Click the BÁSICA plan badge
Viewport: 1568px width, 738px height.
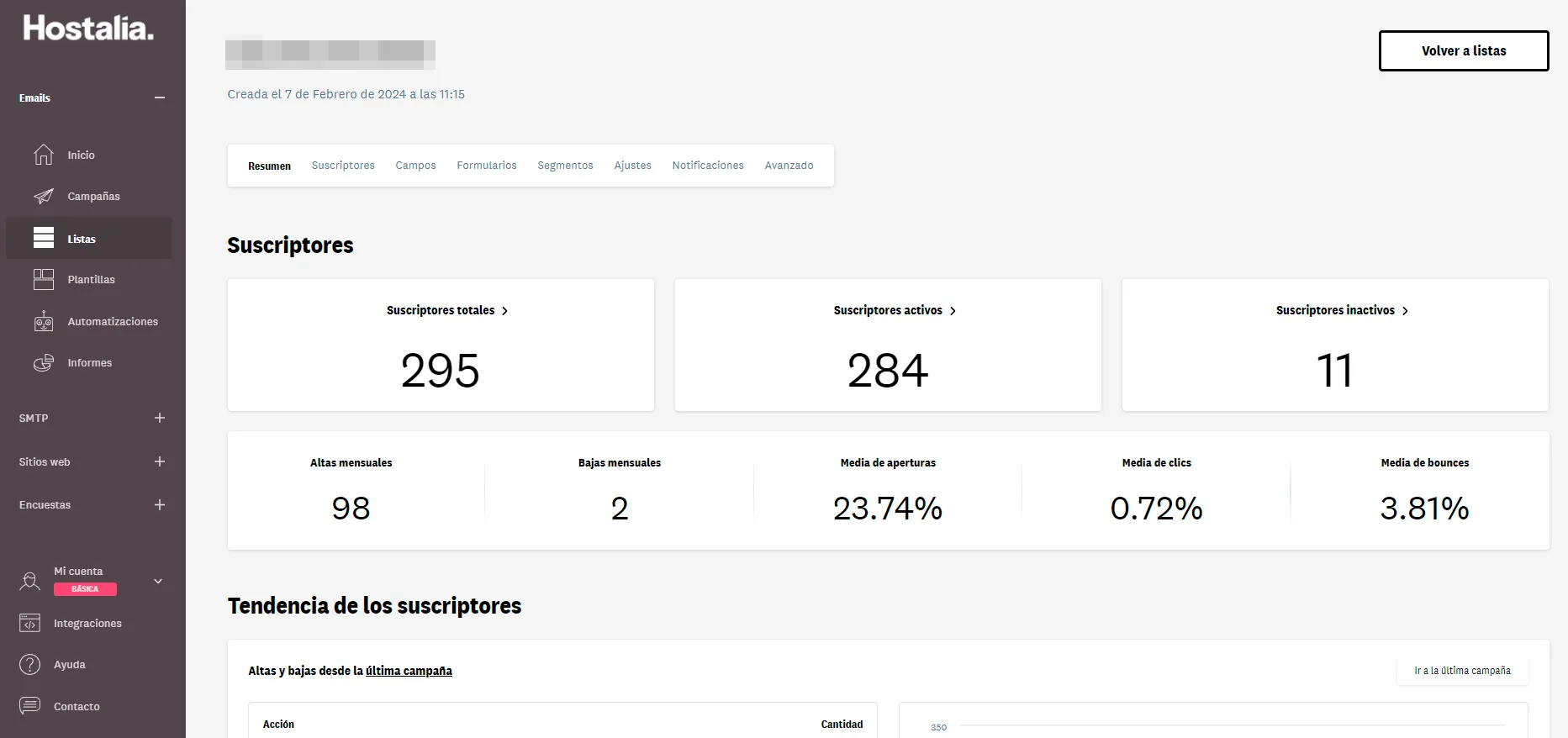coord(85,589)
